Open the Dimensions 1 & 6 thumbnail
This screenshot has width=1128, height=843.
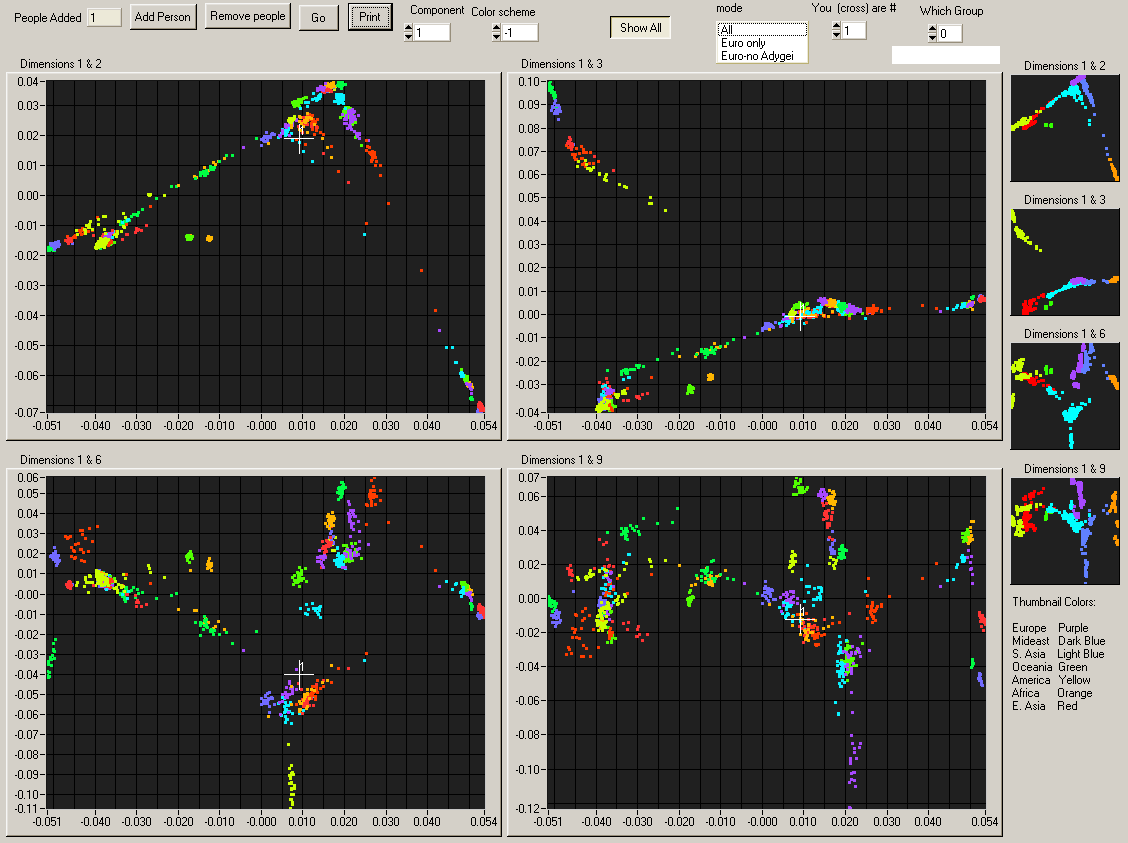coord(1065,396)
